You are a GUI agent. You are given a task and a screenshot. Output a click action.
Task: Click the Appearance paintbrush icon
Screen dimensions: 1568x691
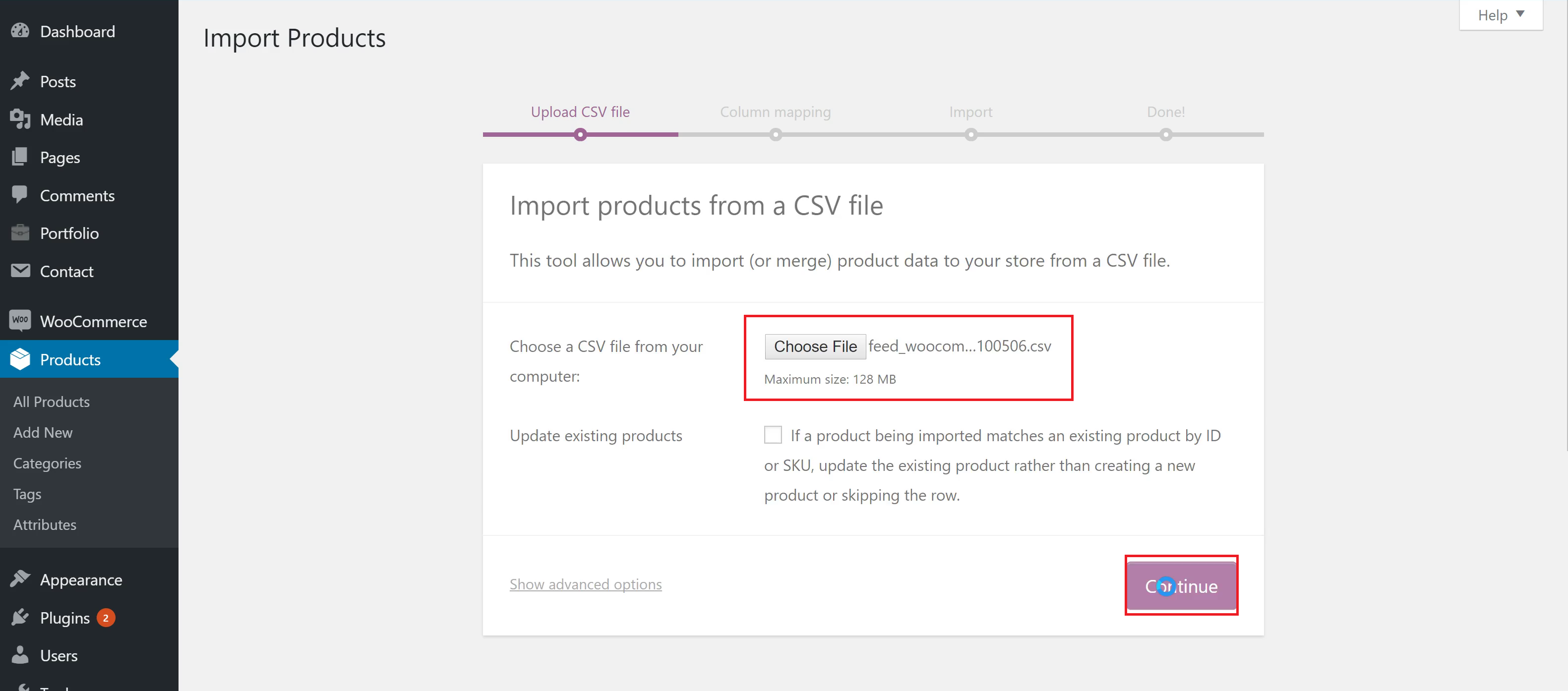pyautogui.click(x=20, y=579)
